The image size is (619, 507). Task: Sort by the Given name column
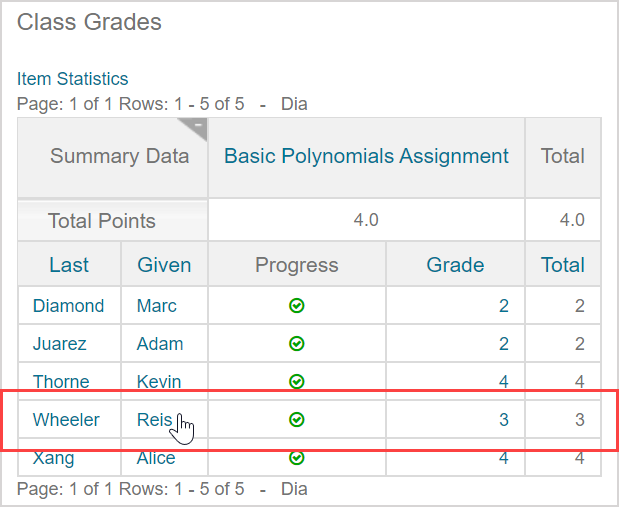coord(165,265)
